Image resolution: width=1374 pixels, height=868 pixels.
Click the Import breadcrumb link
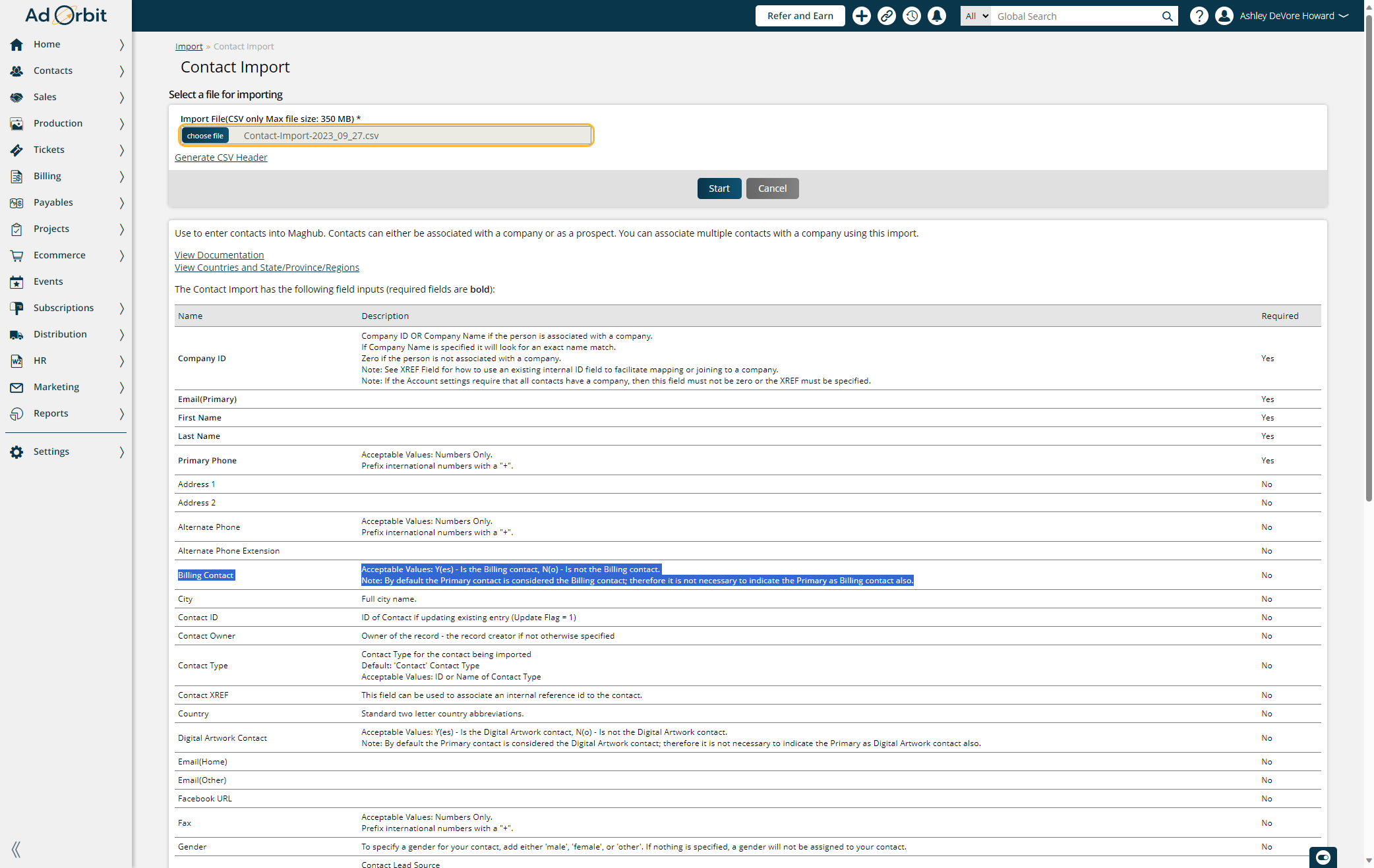[x=189, y=46]
